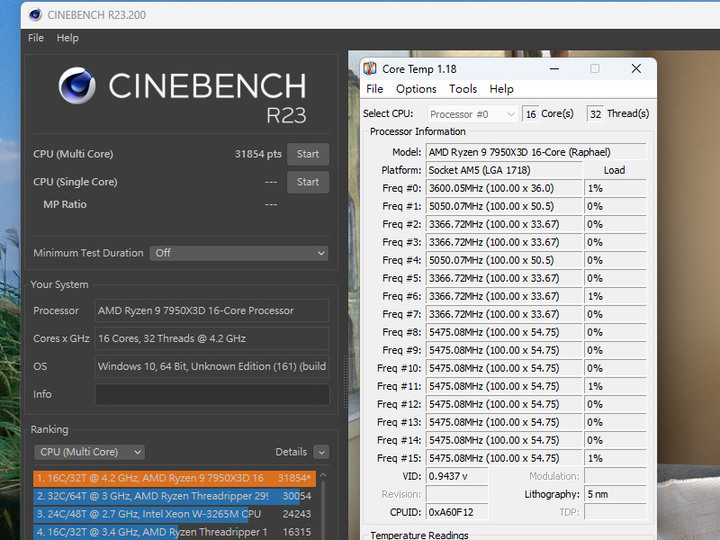The width and height of the screenshot is (720, 540).
Task: Click the Freq #6 load percentage
Action: tap(615, 296)
